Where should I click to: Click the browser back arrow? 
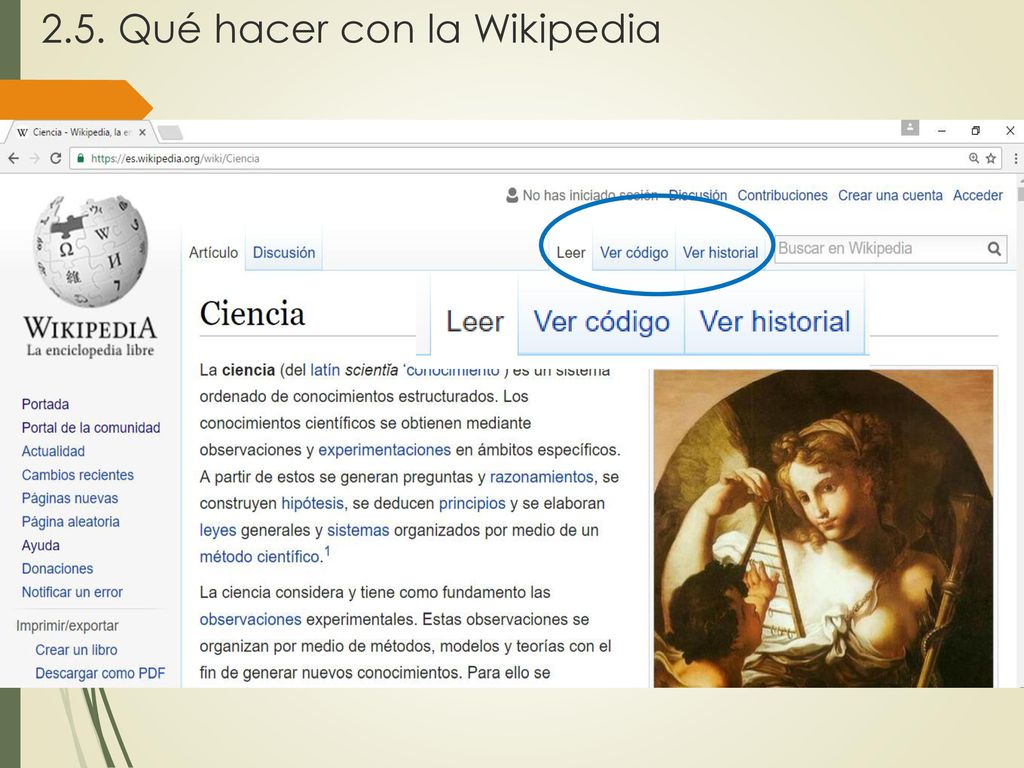coord(14,158)
